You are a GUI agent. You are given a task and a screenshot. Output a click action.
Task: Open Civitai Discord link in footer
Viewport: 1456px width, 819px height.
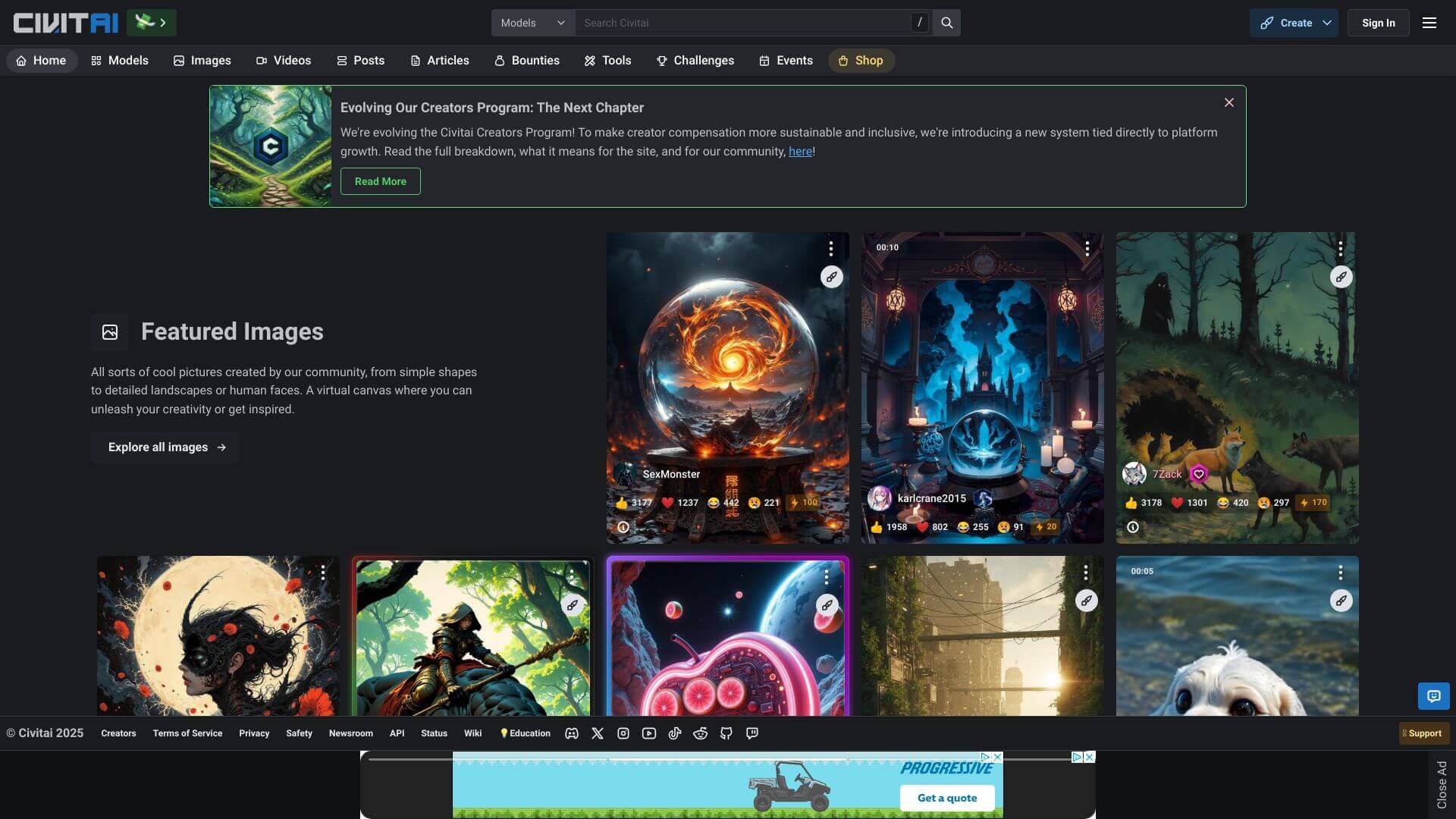point(572,733)
